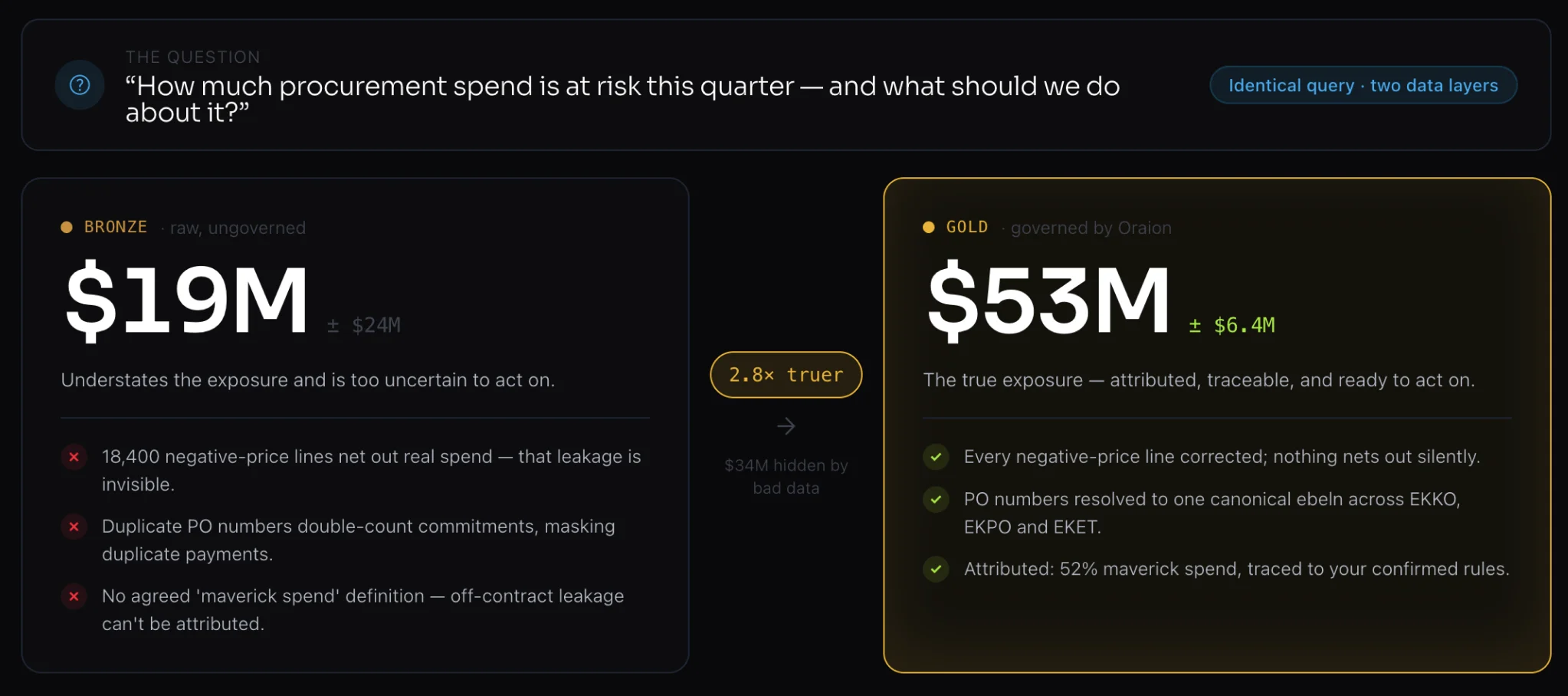Click green check beside Attributed 52% maverick spend
This screenshot has height=696, width=1568.
click(x=936, y=570)
